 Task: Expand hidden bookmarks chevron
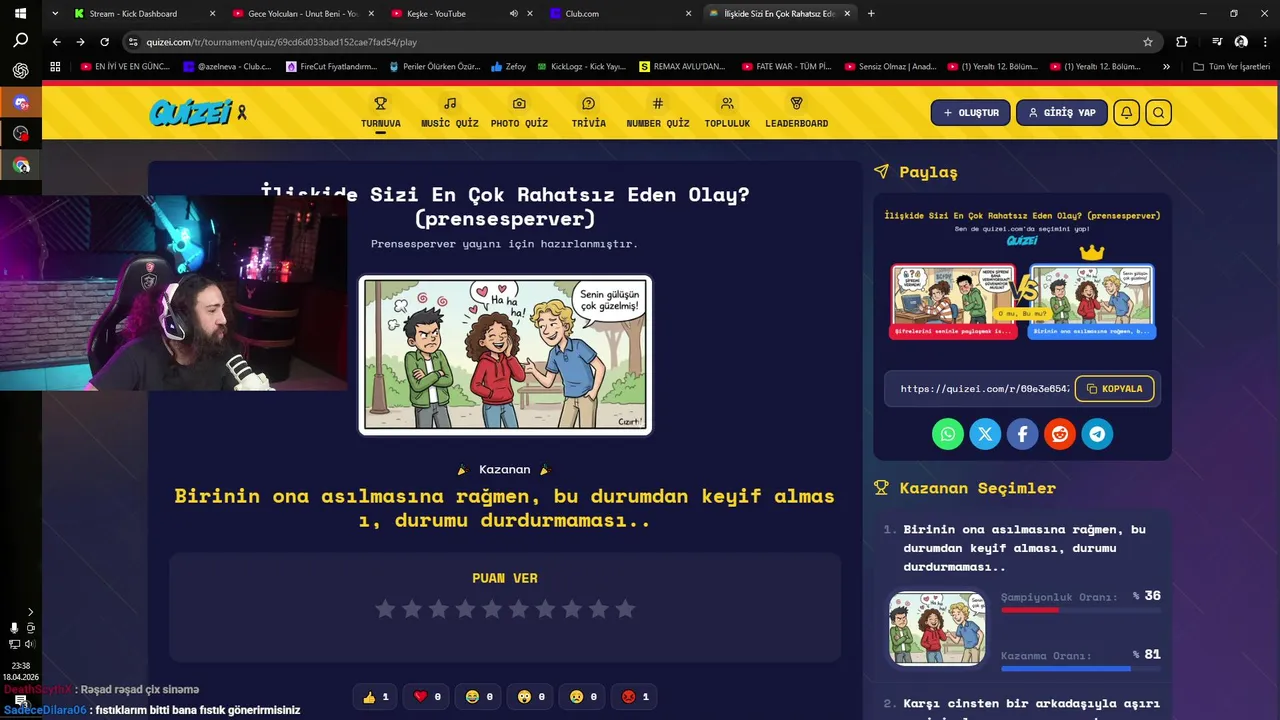click(x=1166, y=67)
